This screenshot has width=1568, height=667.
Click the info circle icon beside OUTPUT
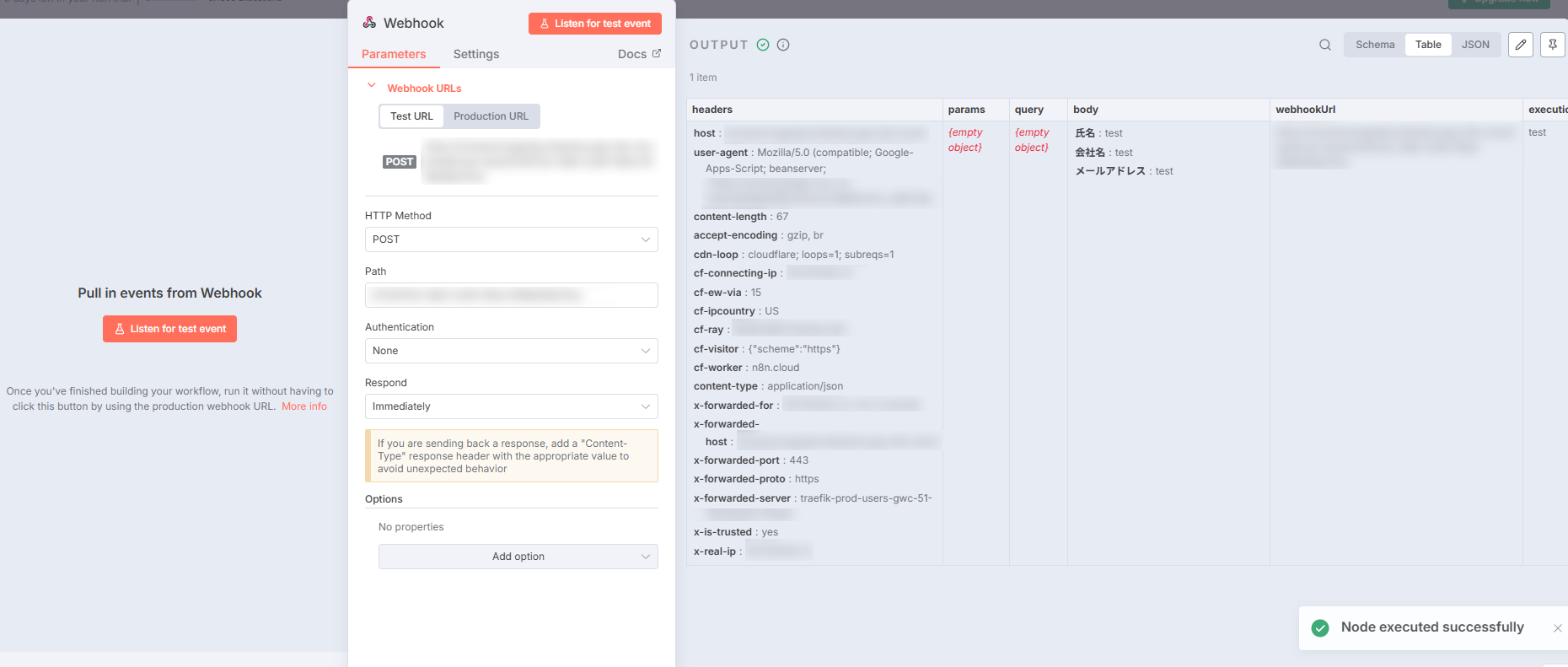(x=783, y=45)
